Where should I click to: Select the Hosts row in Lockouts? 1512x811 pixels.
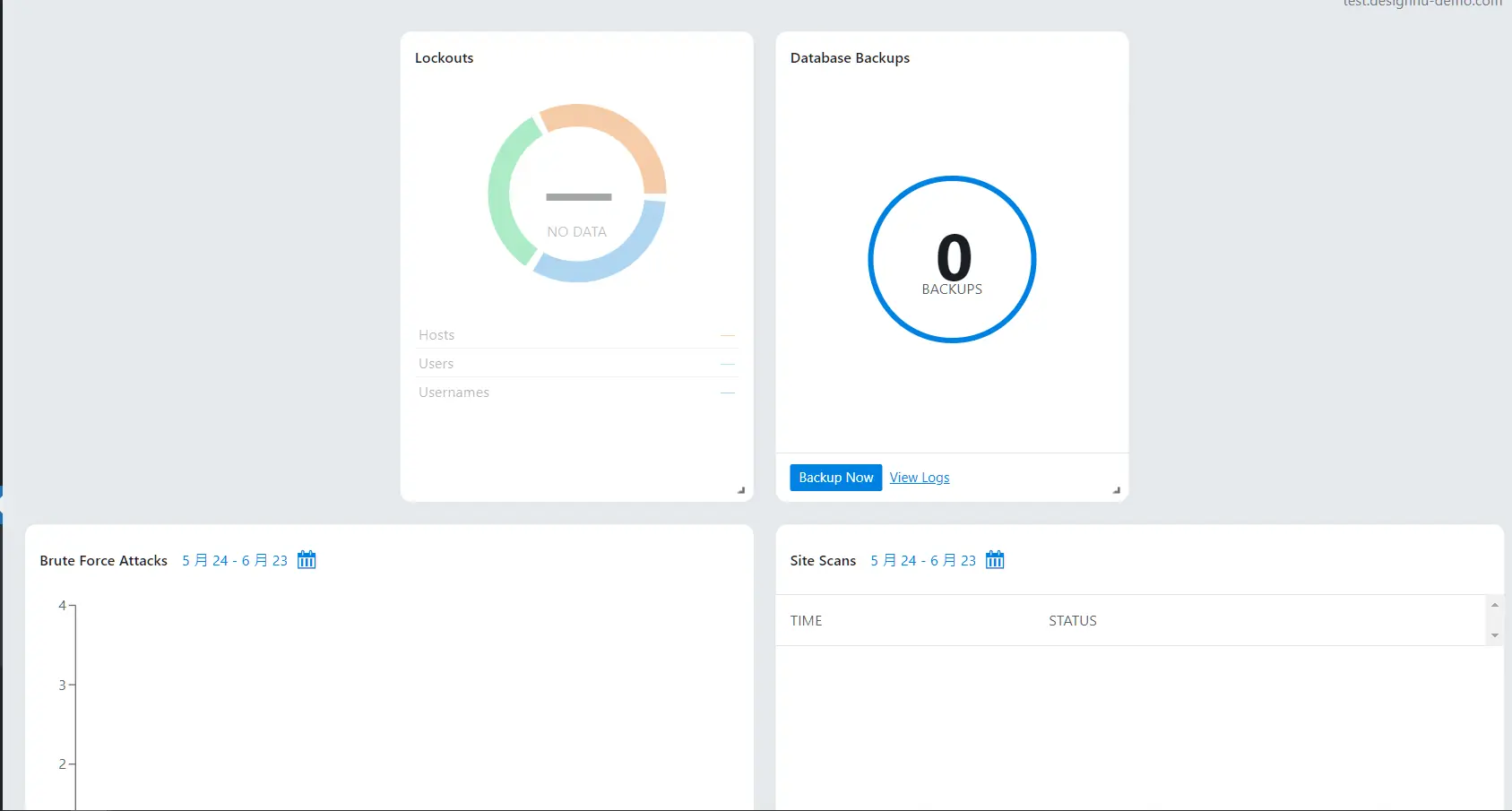coord(576,335)
